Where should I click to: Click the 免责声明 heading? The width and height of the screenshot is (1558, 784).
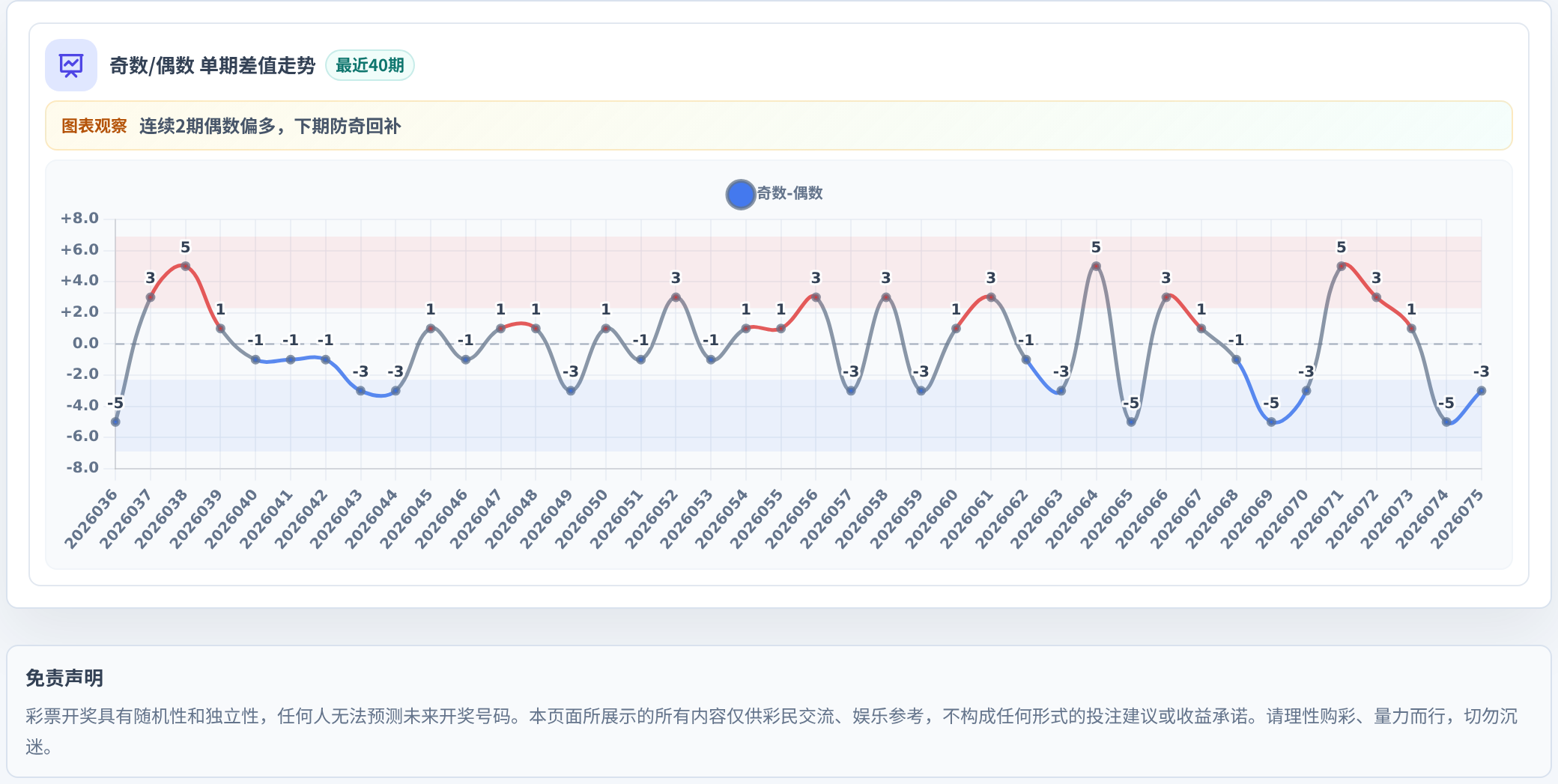click(64, 678)
